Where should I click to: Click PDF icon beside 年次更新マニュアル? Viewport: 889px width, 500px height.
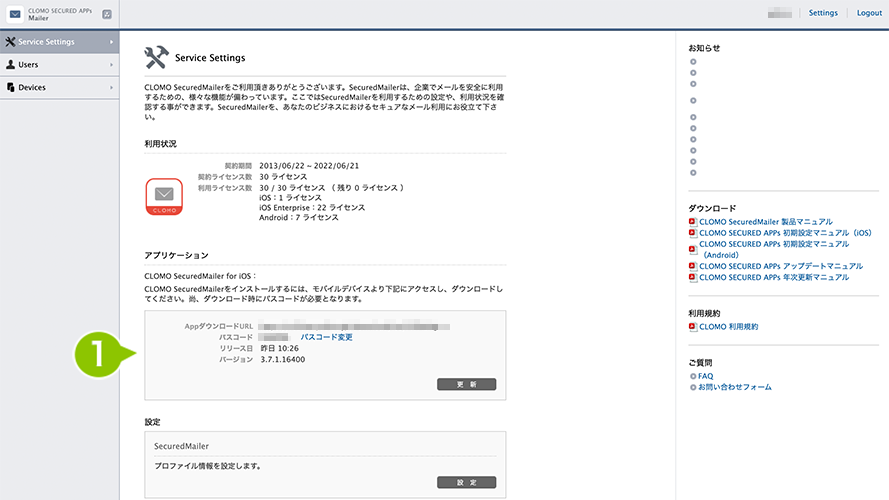pyautogui.click(x=692, y=277)
